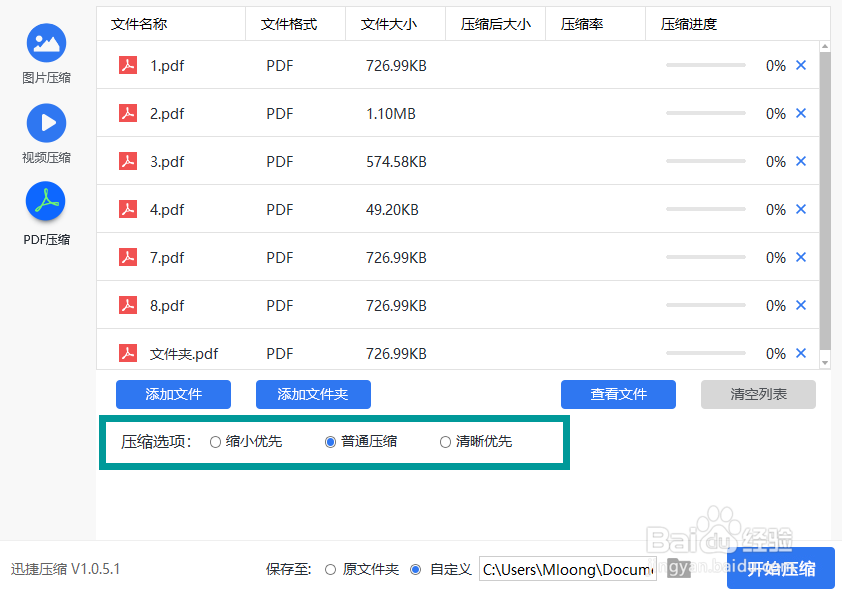Viewport: 842px width, 596px height.
Task: Click the progress bar for 4.pdf
Action: point(704,209)
